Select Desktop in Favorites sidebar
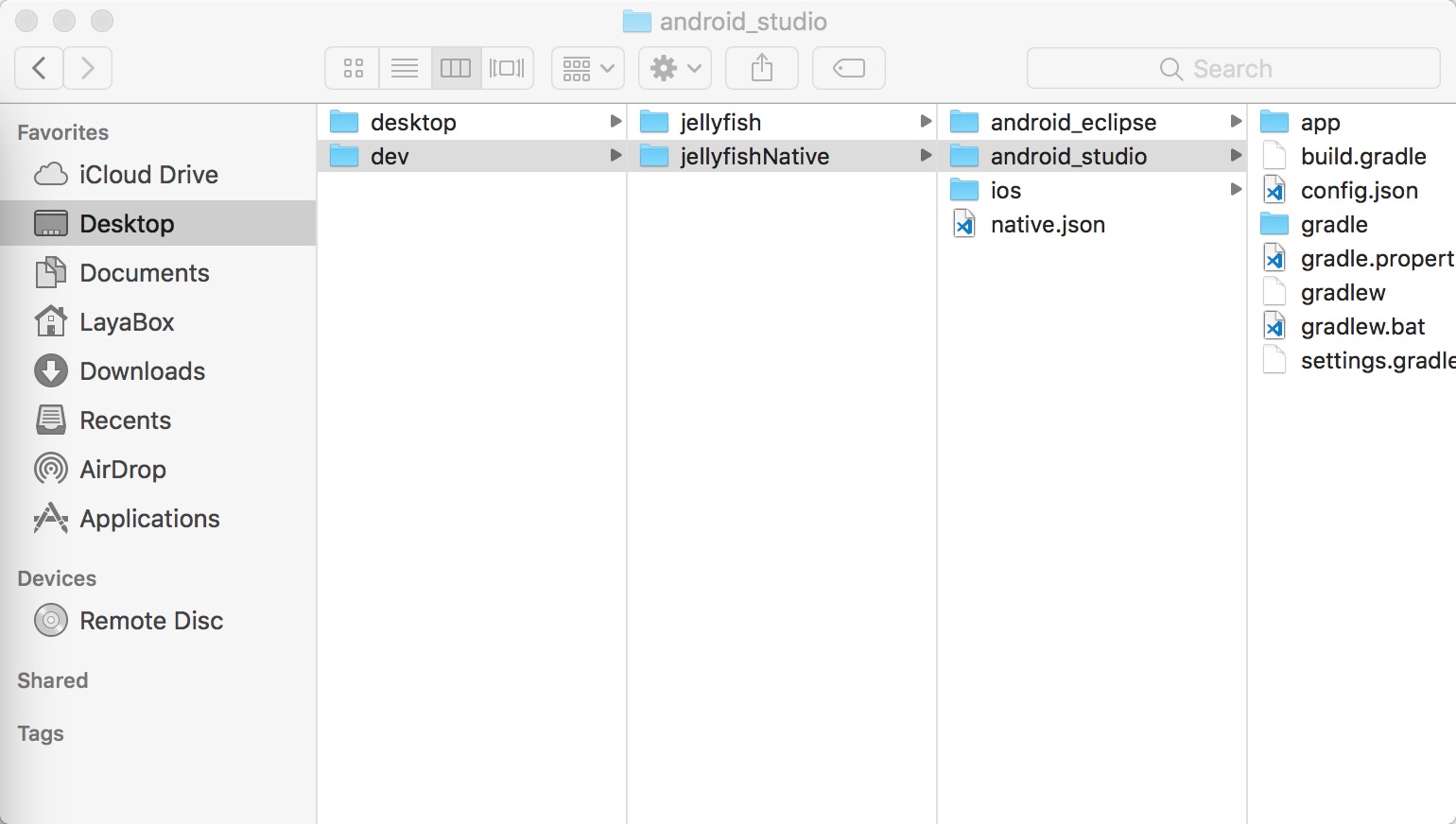This screenshot has width=1456, height=824. (158, 224)
